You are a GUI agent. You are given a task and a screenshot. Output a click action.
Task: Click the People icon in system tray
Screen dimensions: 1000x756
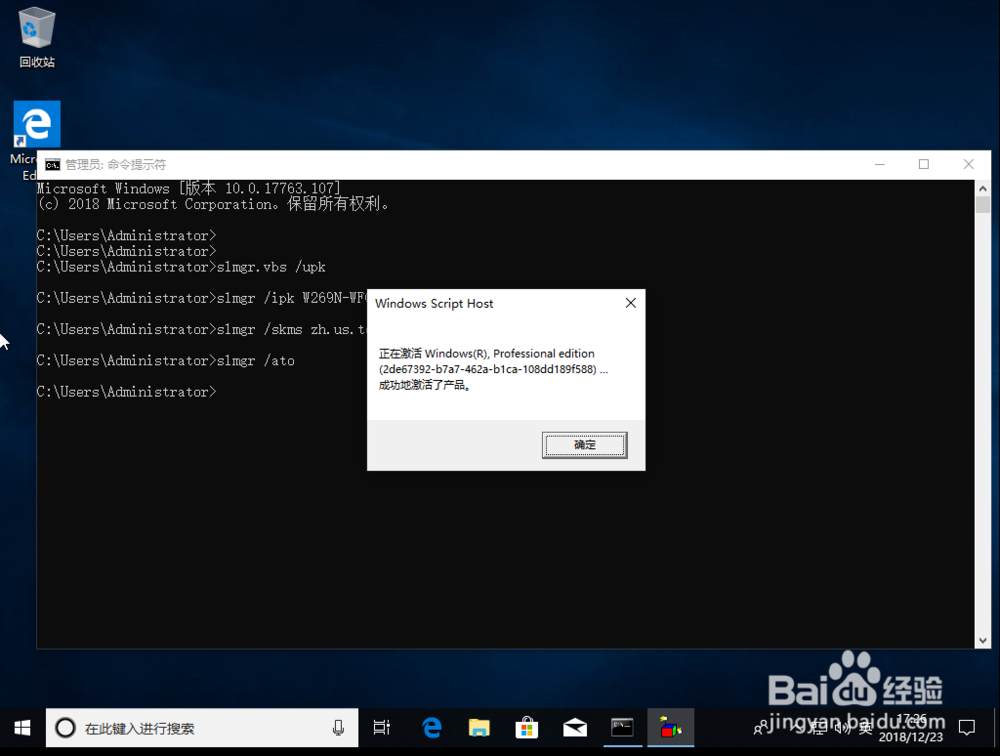[x=760, y=728]
